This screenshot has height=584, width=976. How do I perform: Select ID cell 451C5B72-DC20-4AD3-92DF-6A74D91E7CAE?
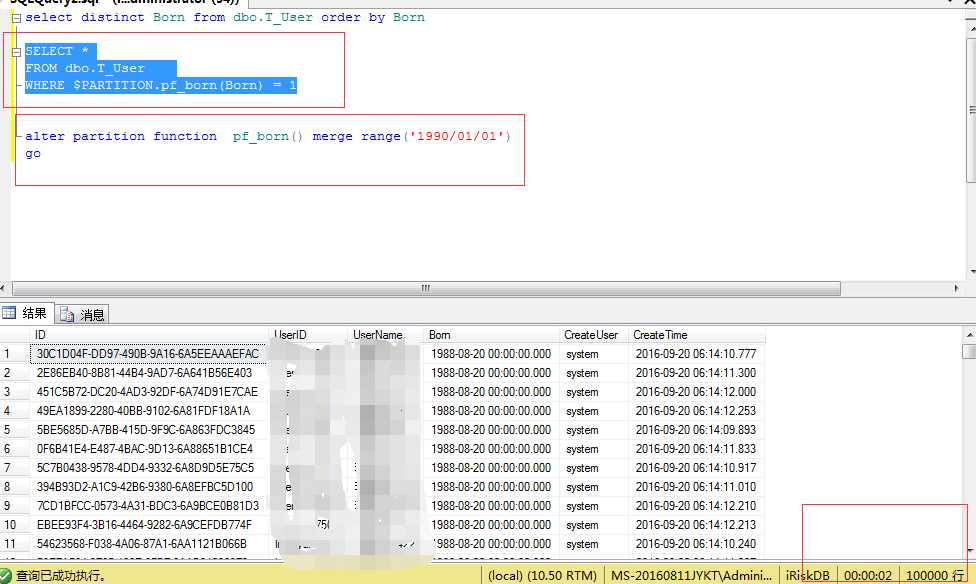[x=148, y=392]
